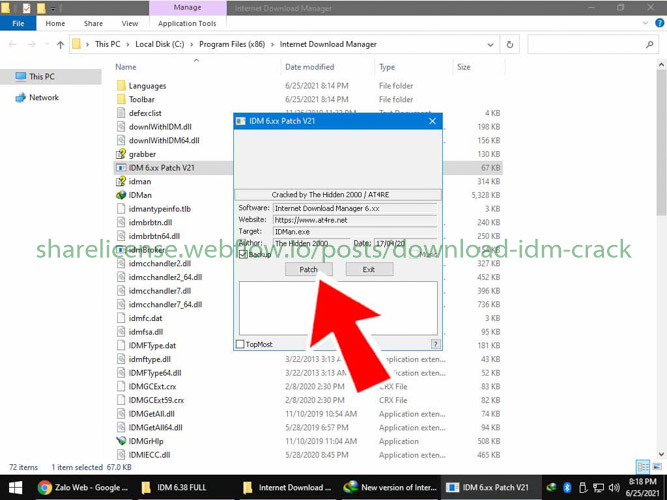The image size is (667, 500).
Task: Select IDM 6.xx Patch V21 file icon
Action: pyautogui.click(x=121, y=168)
